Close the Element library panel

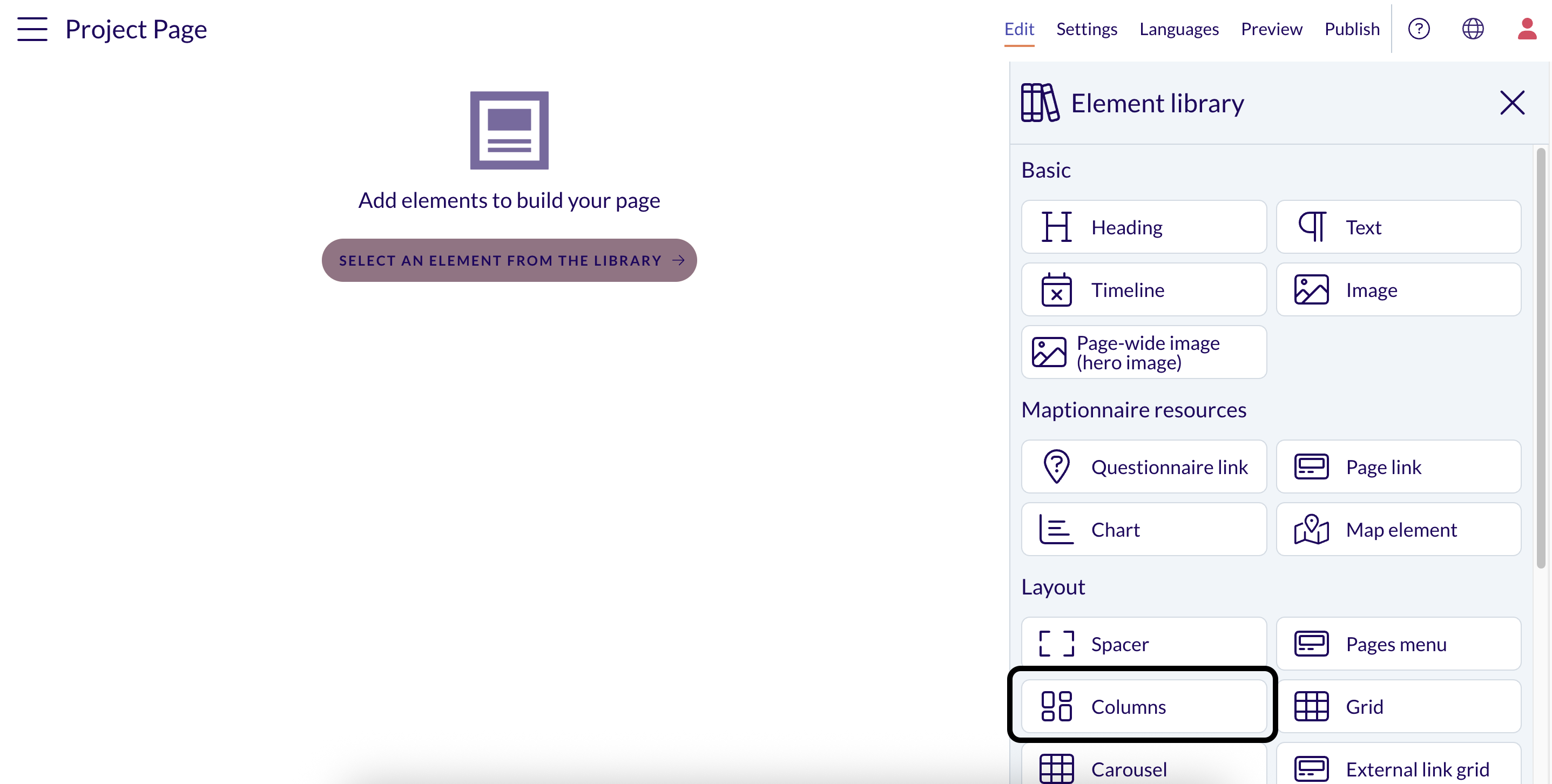pos(1511,103)
